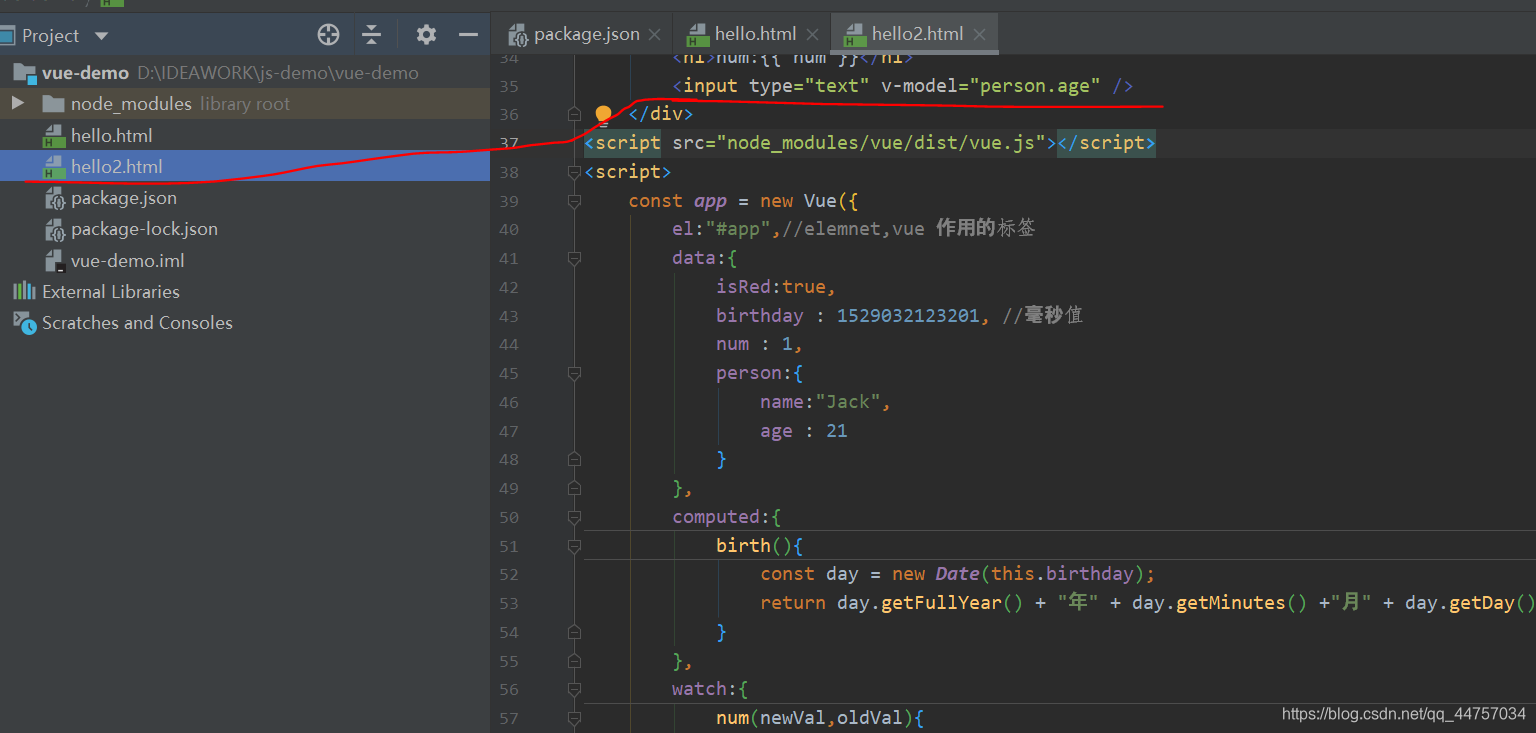Click the Scratches and Consoles icon
Screen dimensions: 1536x733
[x=24, y=323]
